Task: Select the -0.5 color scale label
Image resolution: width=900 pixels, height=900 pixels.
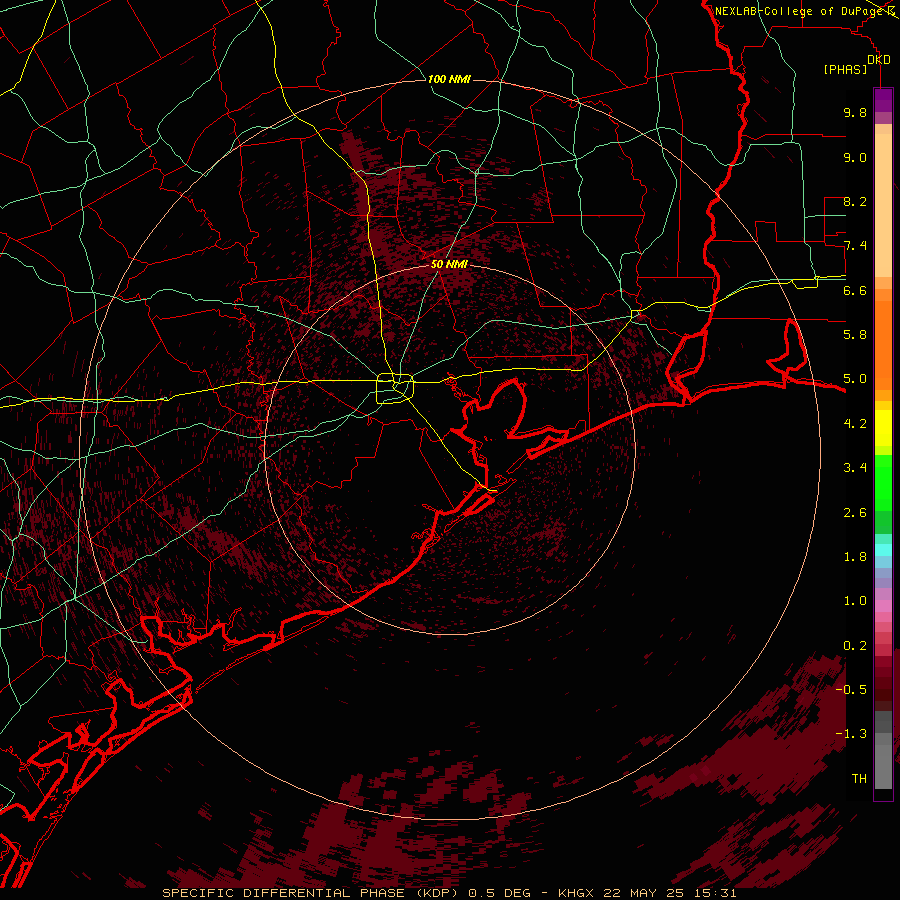Action: (x=851, y=689)
